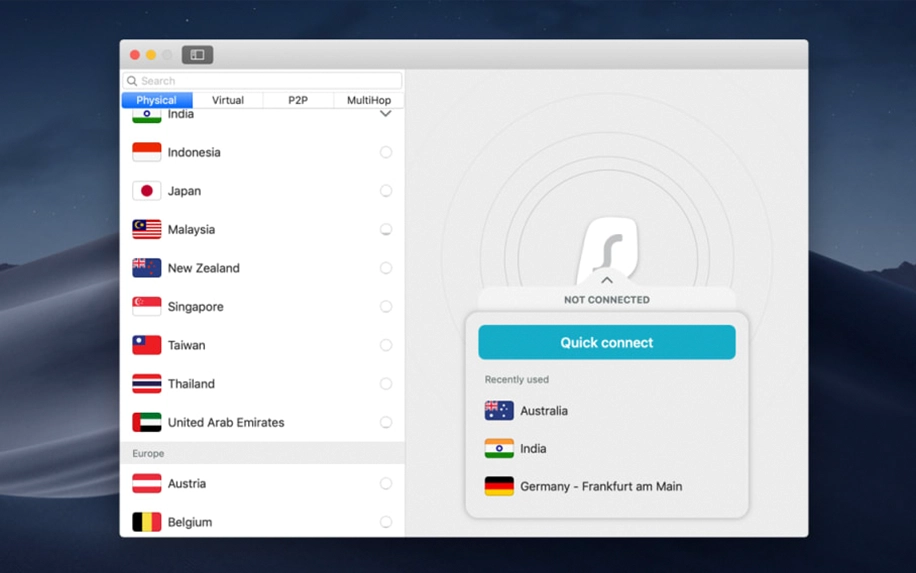This screenshot has width=916, height=573.
Task: Click in the Search field
Action: pyautogui.click(x=262, y=81)
